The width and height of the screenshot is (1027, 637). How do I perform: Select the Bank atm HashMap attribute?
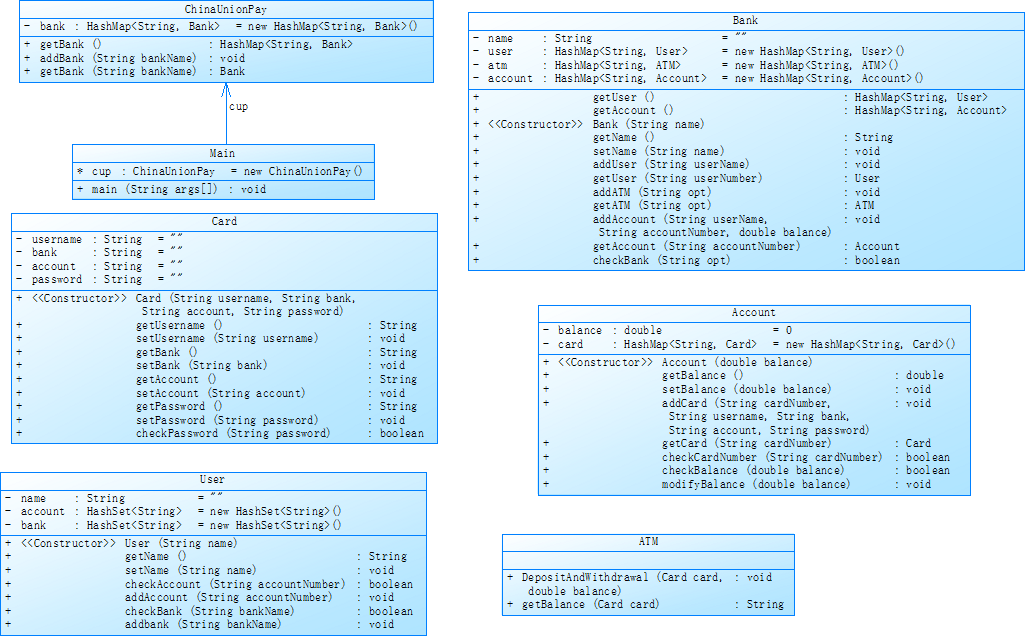(686, 65)
